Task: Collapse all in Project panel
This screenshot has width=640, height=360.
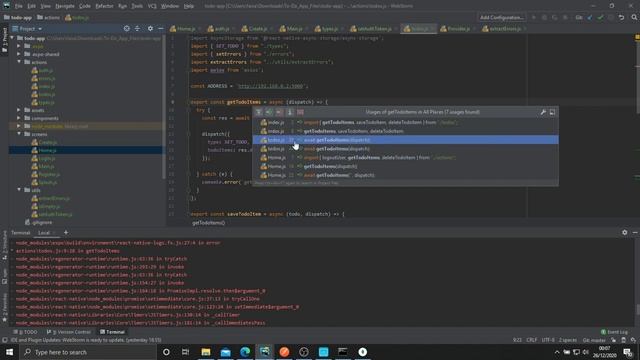Action: 138,29
